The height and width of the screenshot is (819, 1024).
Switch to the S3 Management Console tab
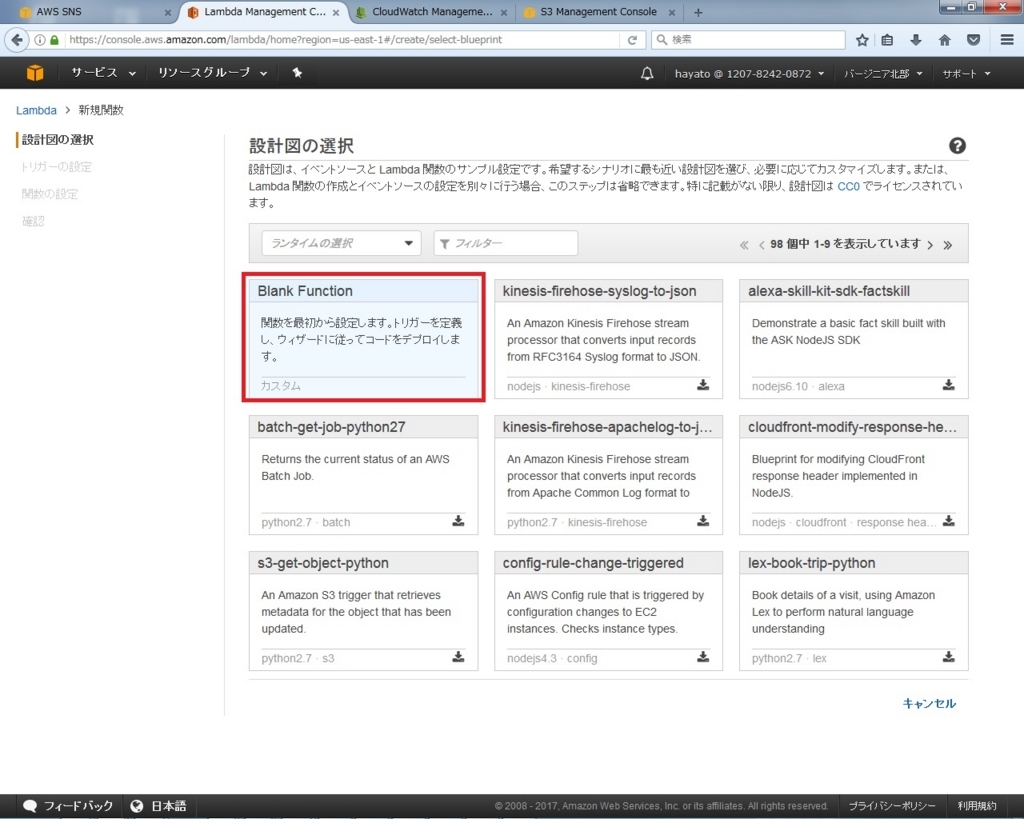(598, 12)
